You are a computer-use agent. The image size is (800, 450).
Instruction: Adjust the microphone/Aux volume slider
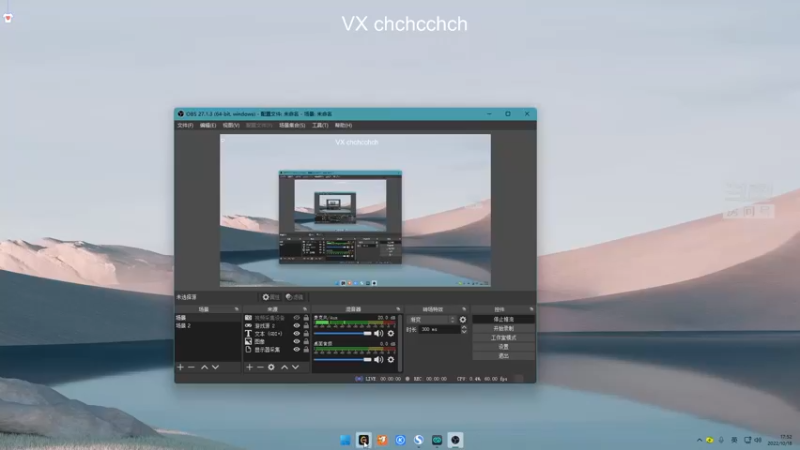point(342,333)
